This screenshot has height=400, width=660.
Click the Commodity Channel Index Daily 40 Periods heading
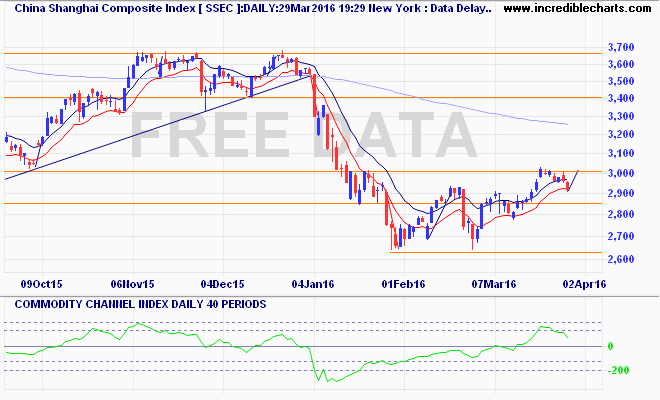point(140,304)
